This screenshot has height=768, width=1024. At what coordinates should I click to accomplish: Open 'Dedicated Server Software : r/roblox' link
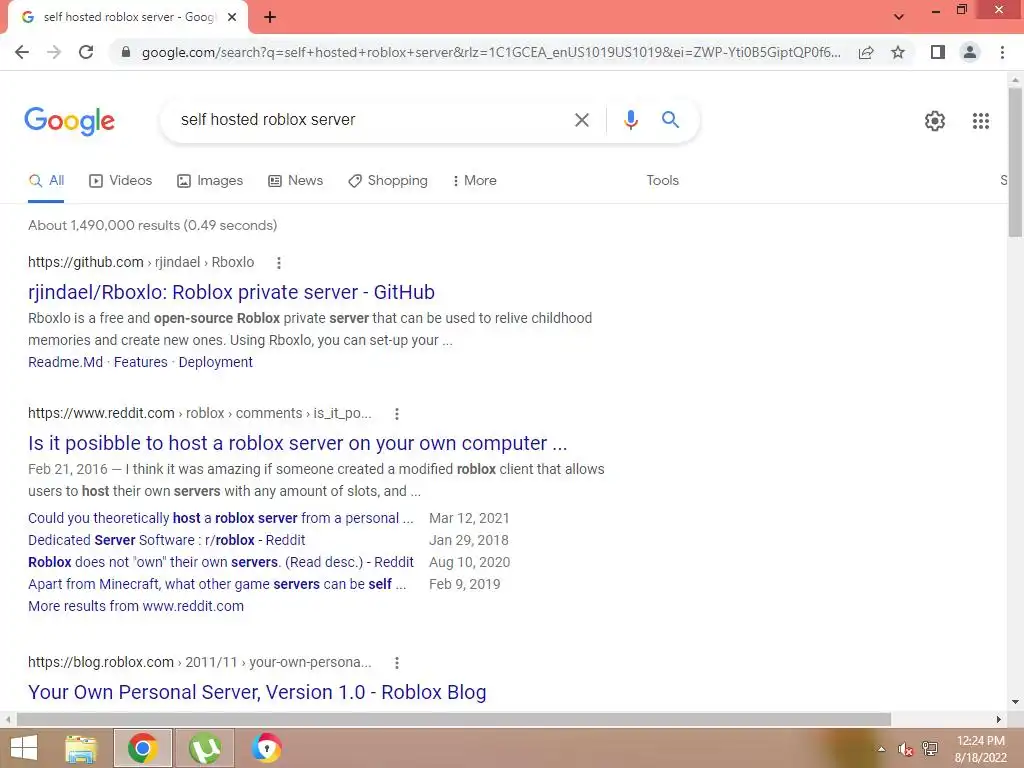click(x=167, y=541)
